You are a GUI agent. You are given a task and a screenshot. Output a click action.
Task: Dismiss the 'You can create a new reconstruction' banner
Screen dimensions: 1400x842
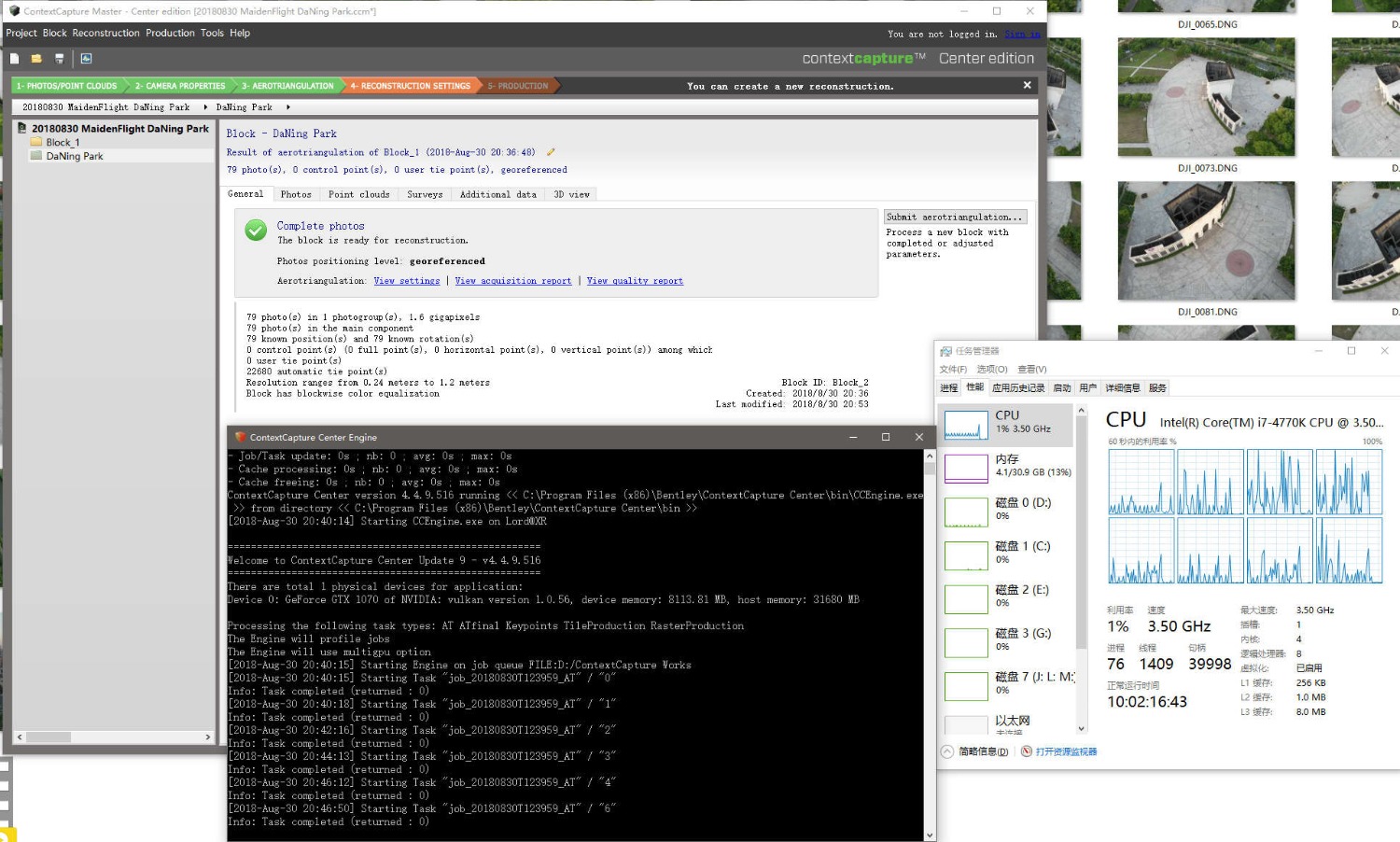(x=1027, y=85)
